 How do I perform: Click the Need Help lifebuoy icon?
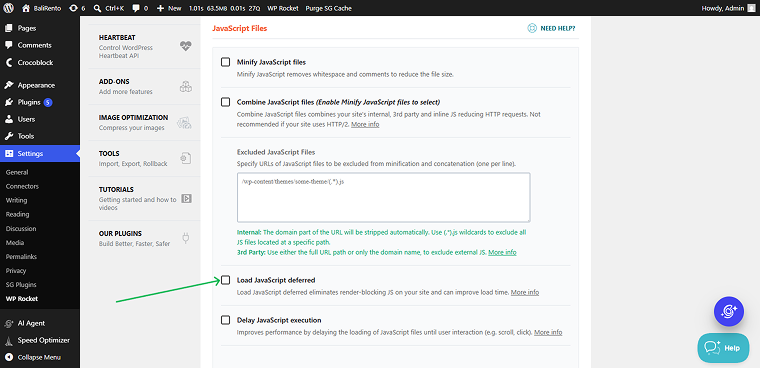click(x=532, y=28)
